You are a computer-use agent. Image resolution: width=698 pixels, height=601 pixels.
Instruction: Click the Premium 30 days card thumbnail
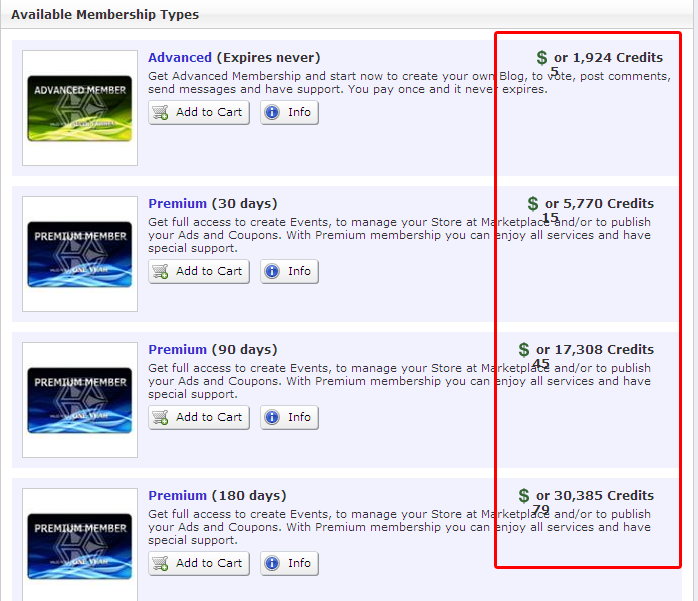point(80,254)
